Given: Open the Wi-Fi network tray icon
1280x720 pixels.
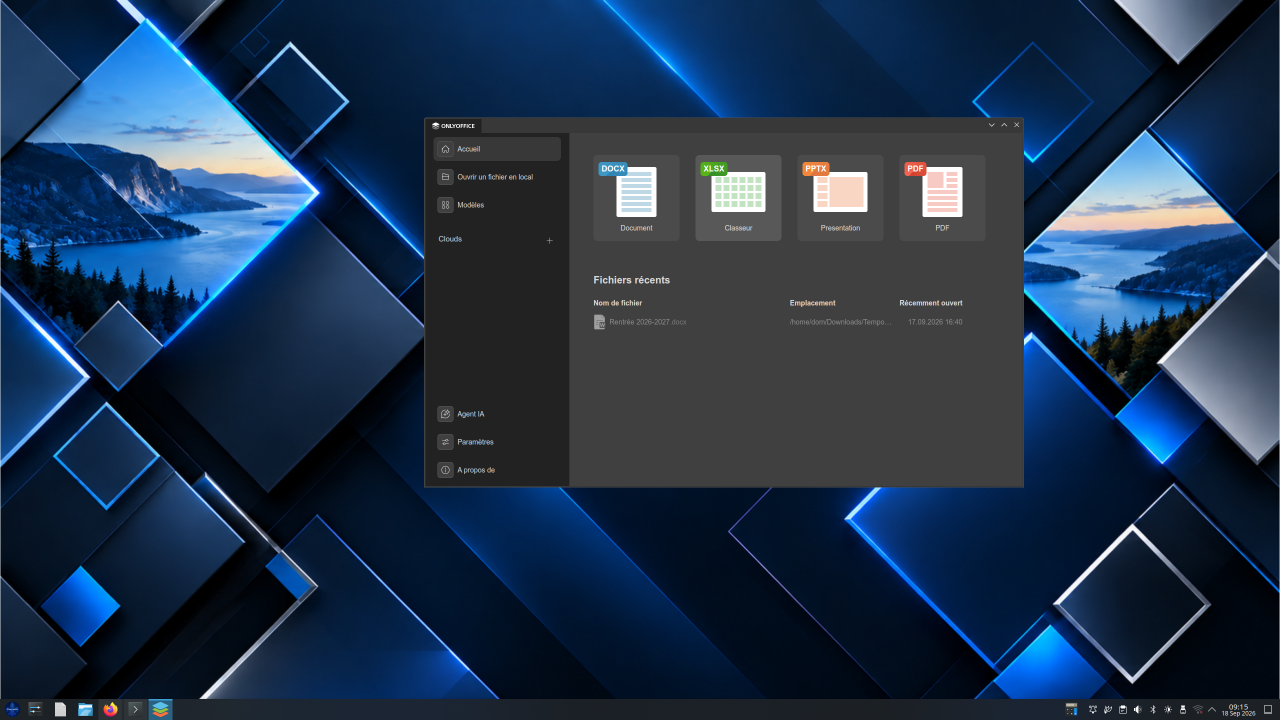Looking at the screenshot, I should click(x=1198, y=709).
